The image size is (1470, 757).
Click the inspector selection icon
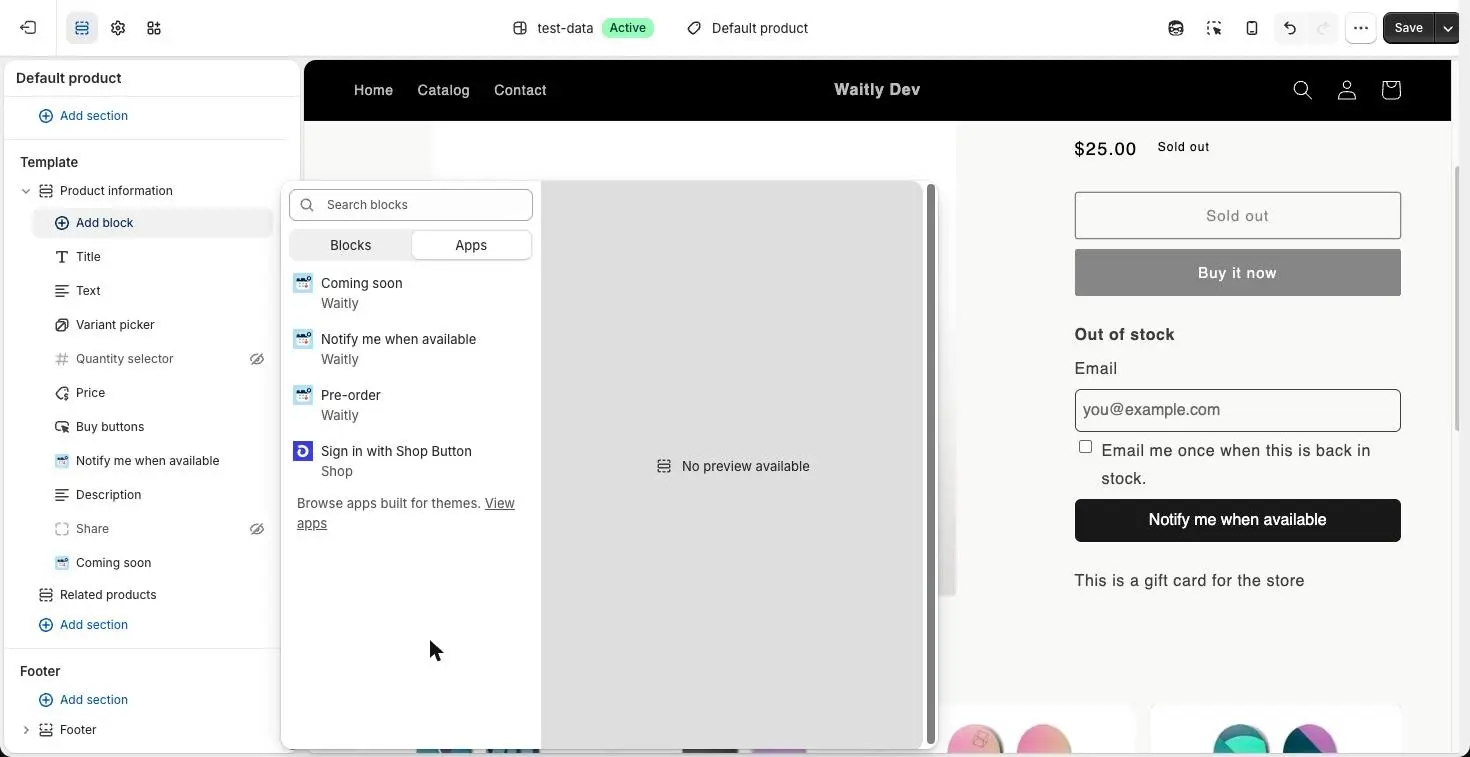(1214, 28)
